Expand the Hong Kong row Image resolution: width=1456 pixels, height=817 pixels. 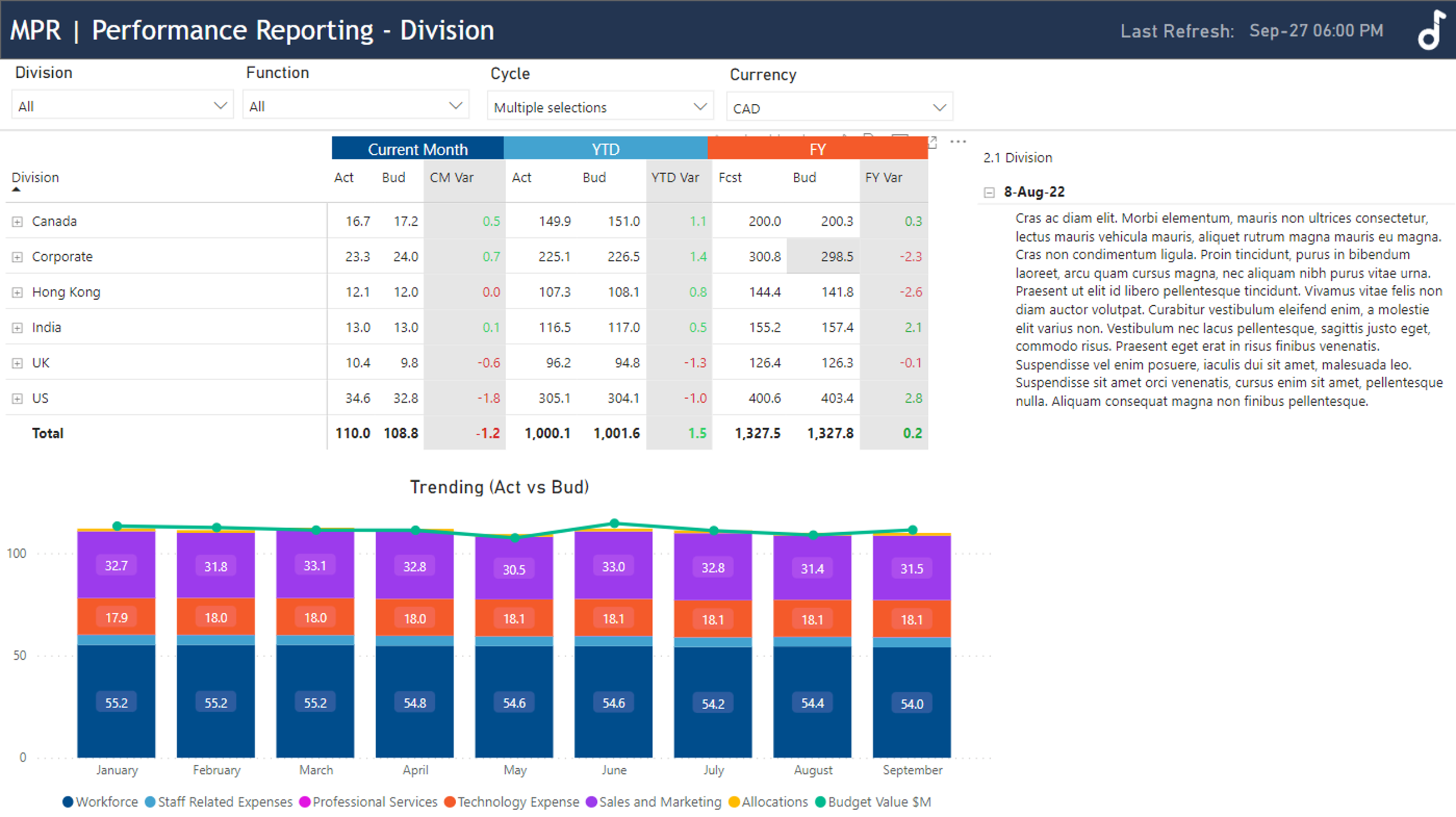pos(18,293)
